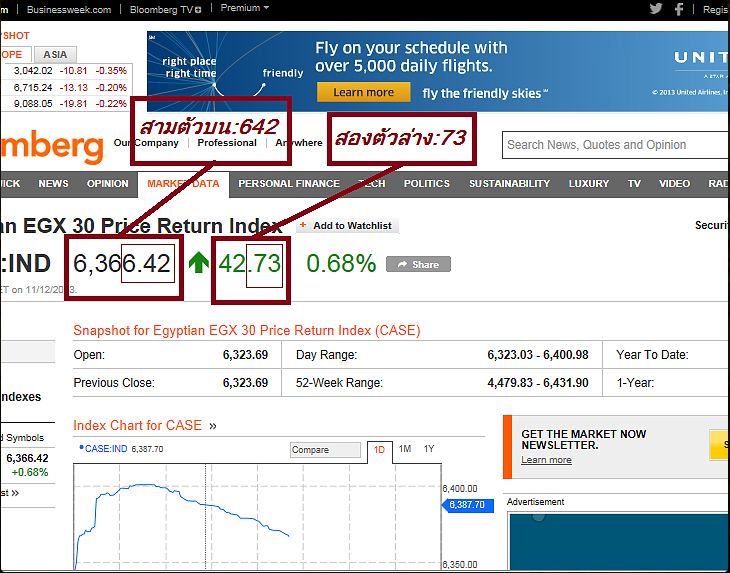The width and height of the screenshot is (730, 573).
Task: Select the 1M chart range tab
Action: coord(405,449)
